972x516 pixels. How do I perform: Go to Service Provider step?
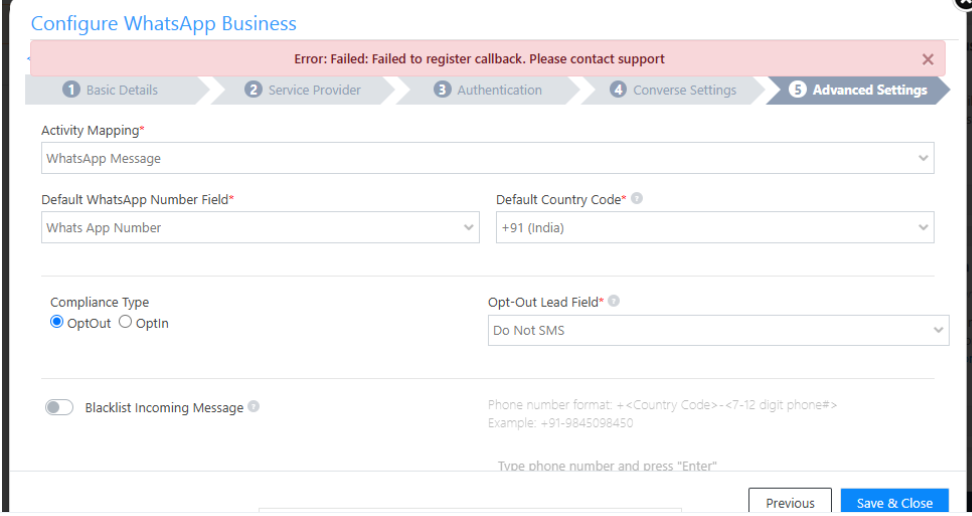(314, 90)
